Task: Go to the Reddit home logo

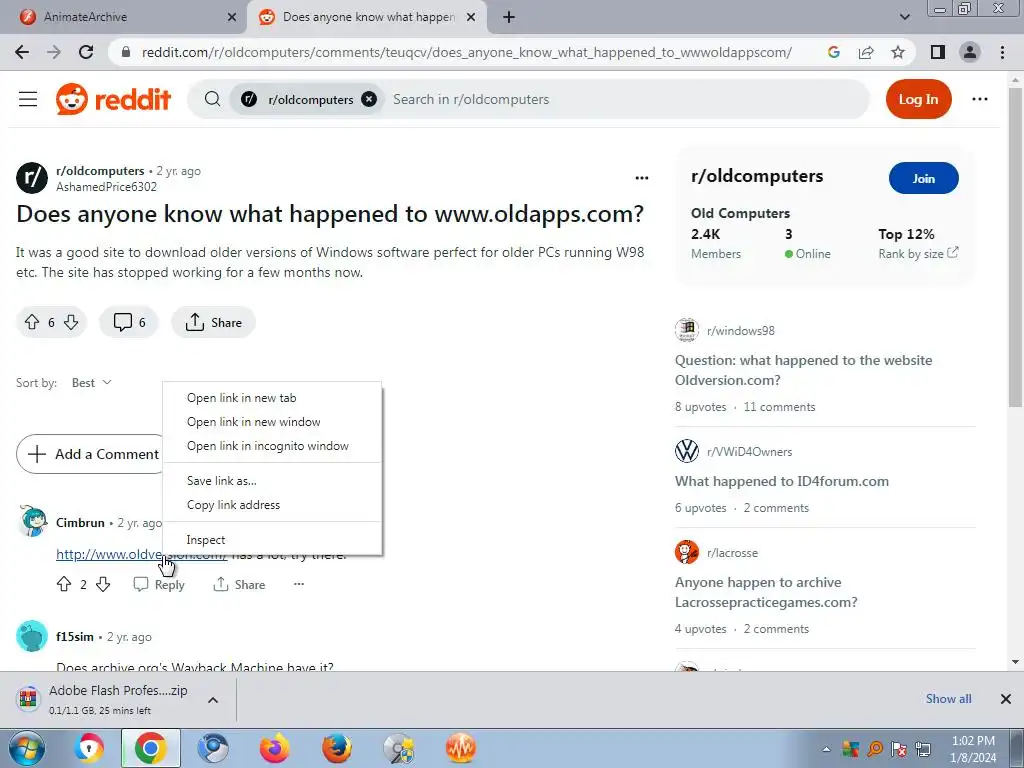Action: point(114,99)
